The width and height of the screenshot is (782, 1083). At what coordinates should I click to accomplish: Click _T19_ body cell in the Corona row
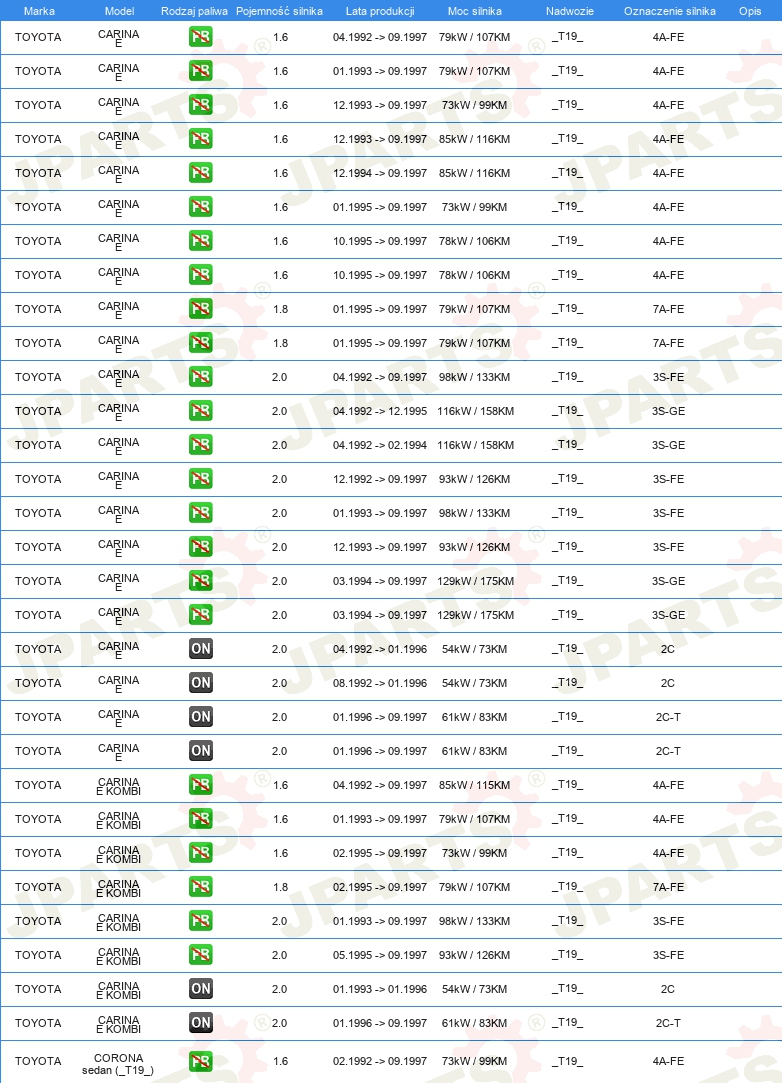[567, 1062]
